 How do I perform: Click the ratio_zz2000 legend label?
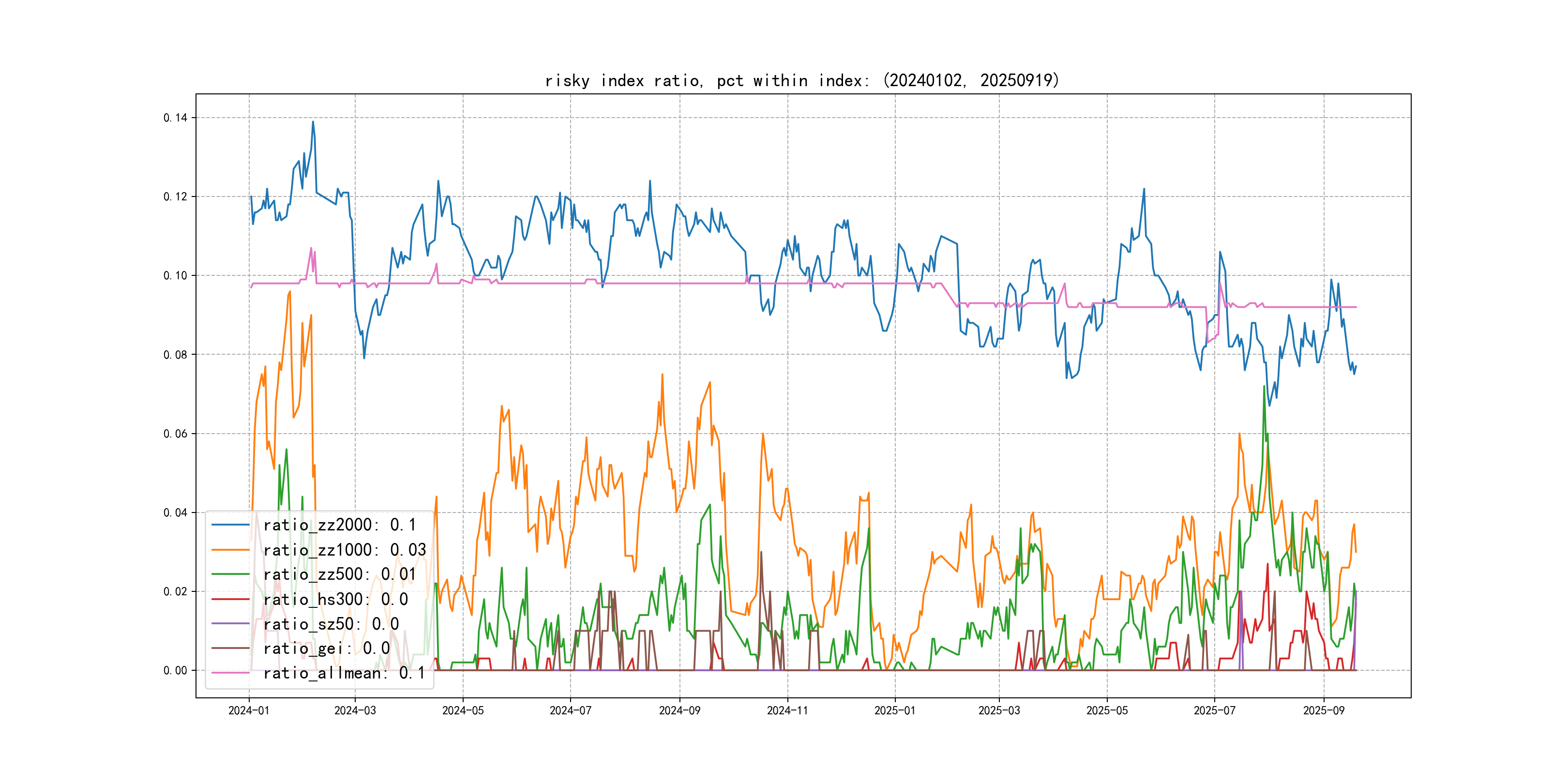(340, 525)
